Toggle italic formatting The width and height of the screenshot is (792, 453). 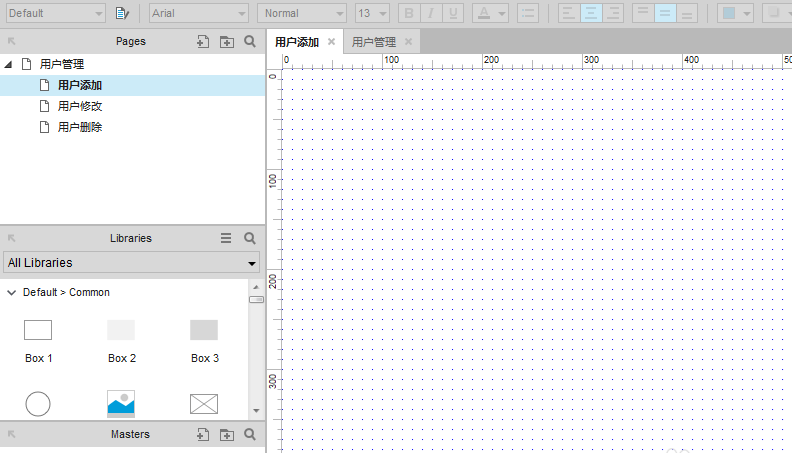click(x=431, y=13)
